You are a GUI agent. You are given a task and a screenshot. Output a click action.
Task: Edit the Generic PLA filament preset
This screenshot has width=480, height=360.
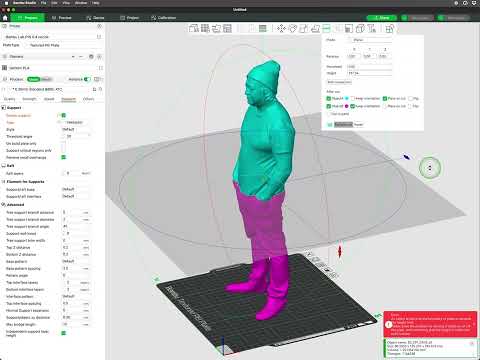100,68
